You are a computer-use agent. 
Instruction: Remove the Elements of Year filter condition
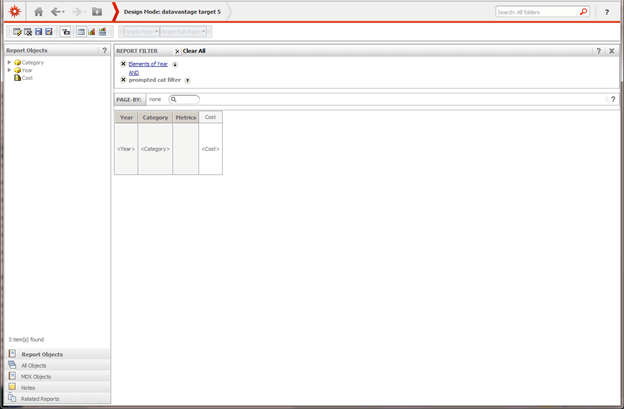pyautogui.click(x=123, y=64)
